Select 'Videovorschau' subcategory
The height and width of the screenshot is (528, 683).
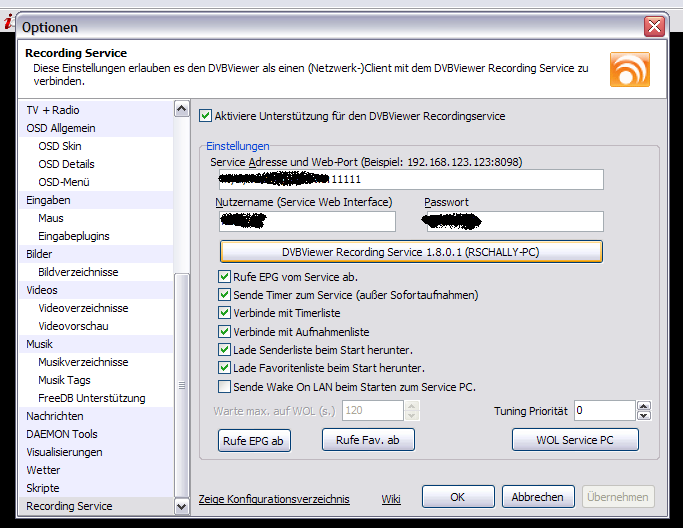coord(96,326)
